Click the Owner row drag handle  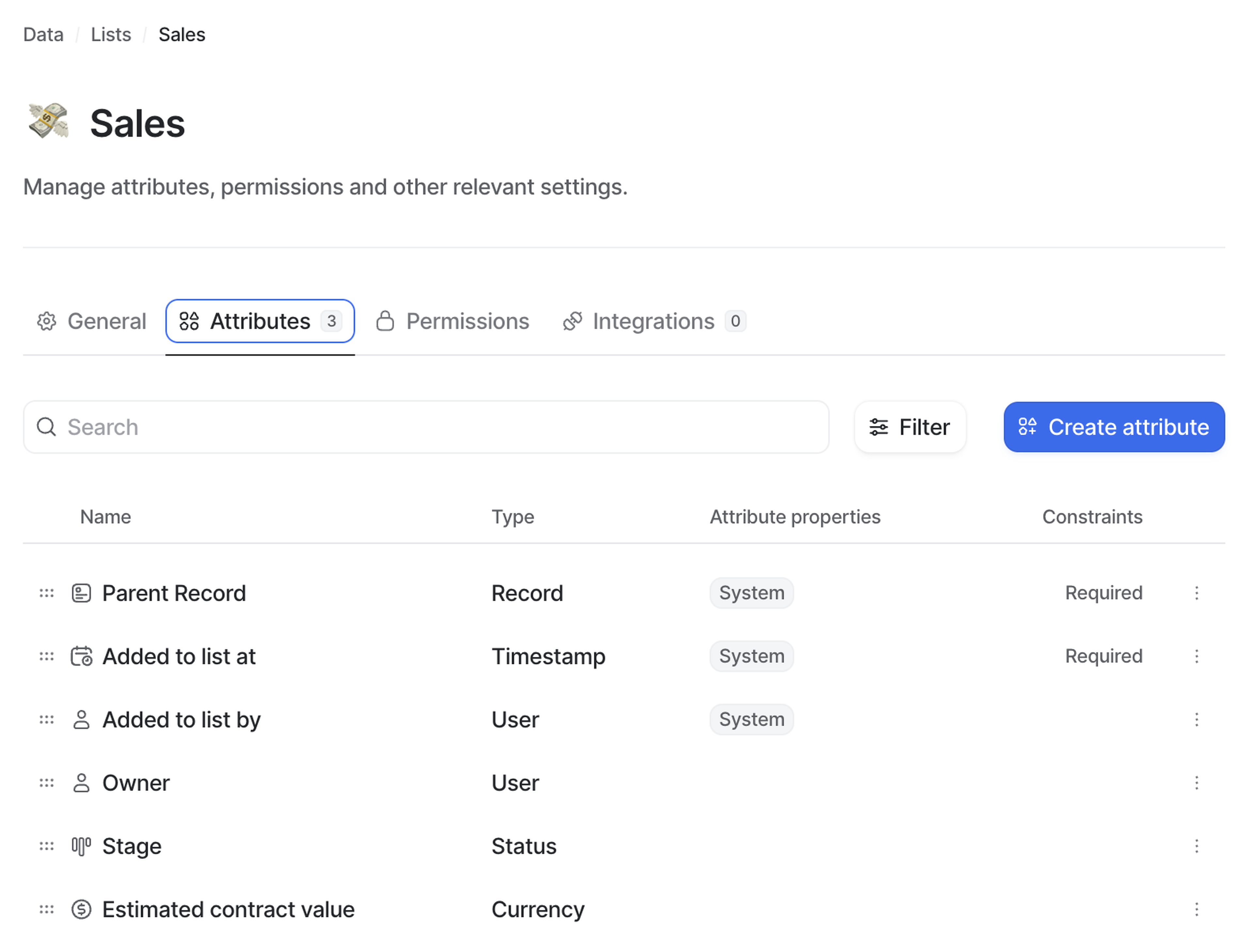tap(46, 783)
